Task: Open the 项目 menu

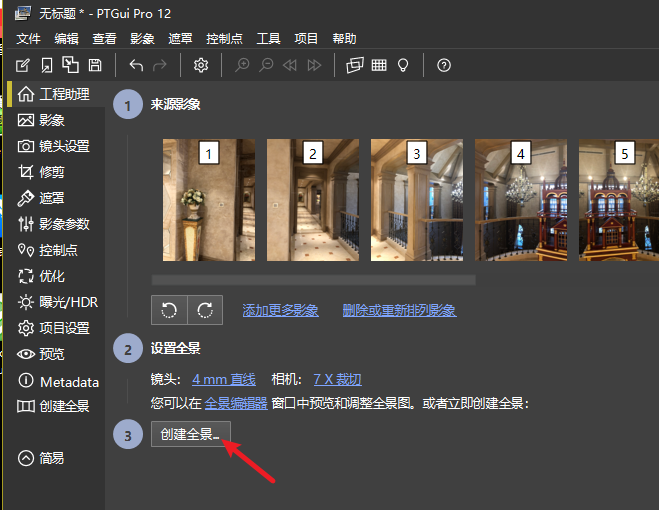Action: [306, 39]
